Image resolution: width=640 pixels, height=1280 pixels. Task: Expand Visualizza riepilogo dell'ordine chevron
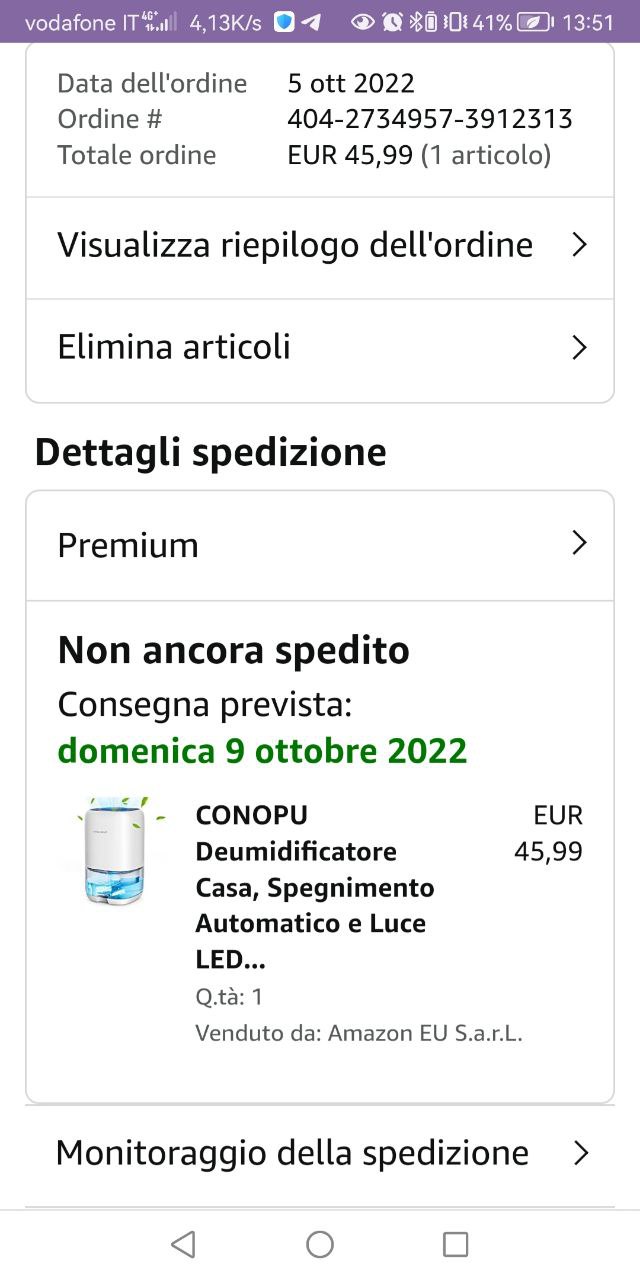tap(579, 245)
